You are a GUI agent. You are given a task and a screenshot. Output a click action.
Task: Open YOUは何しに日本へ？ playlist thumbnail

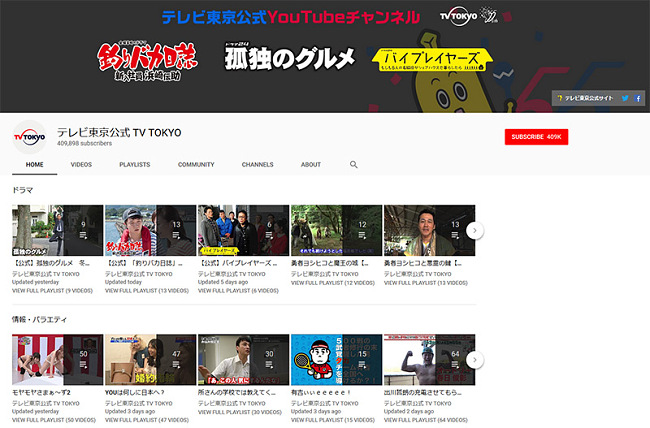150,360
